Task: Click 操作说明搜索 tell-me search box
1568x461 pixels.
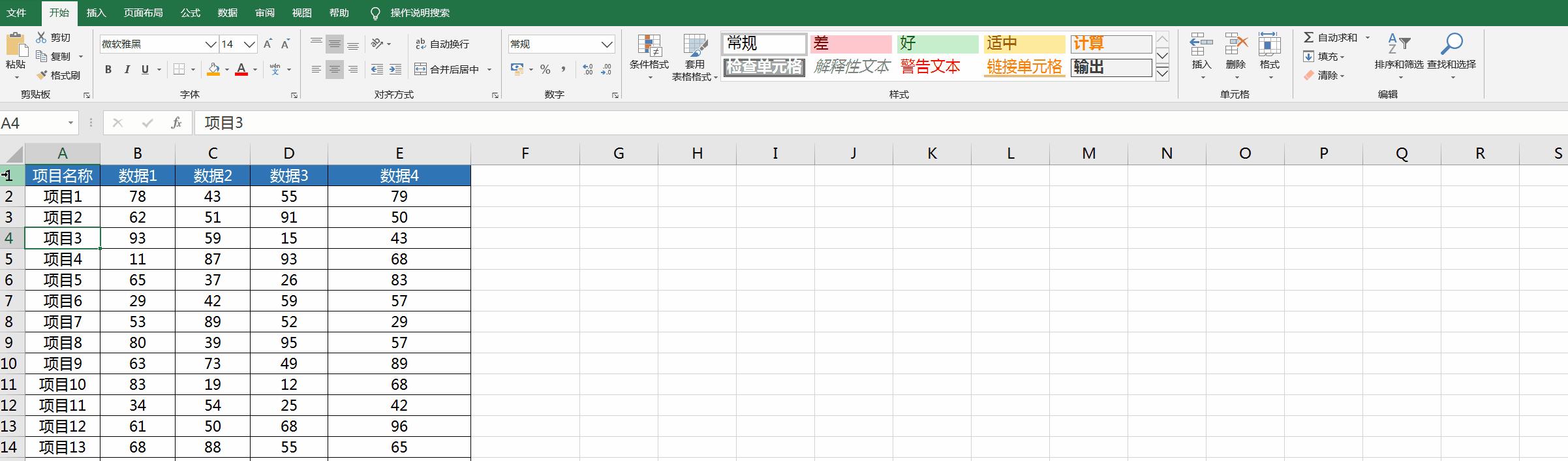Action: pos(420,12)
